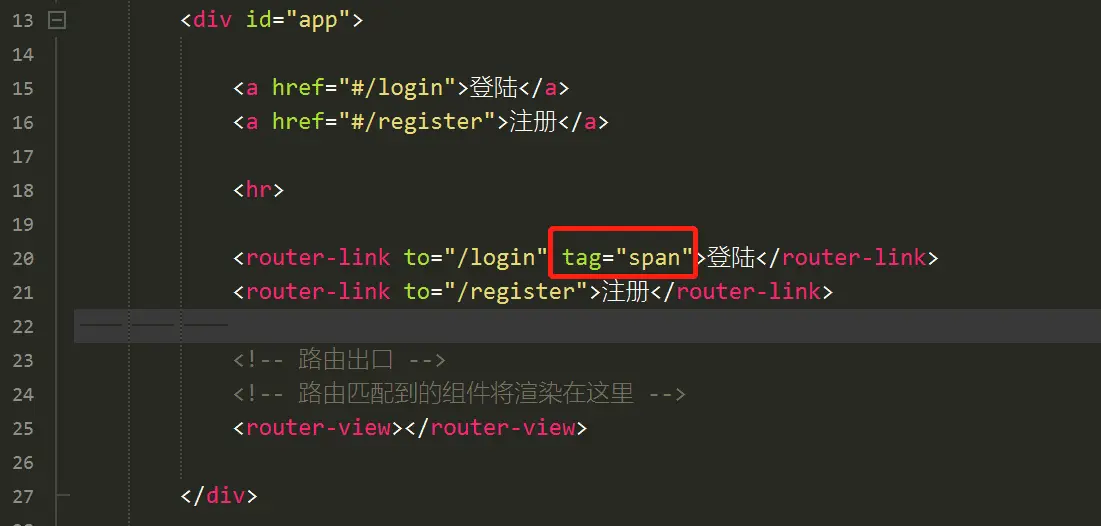
Task: Click 注册 text inside second router-link
Action: pyautogui.click(x=626, y=292)
